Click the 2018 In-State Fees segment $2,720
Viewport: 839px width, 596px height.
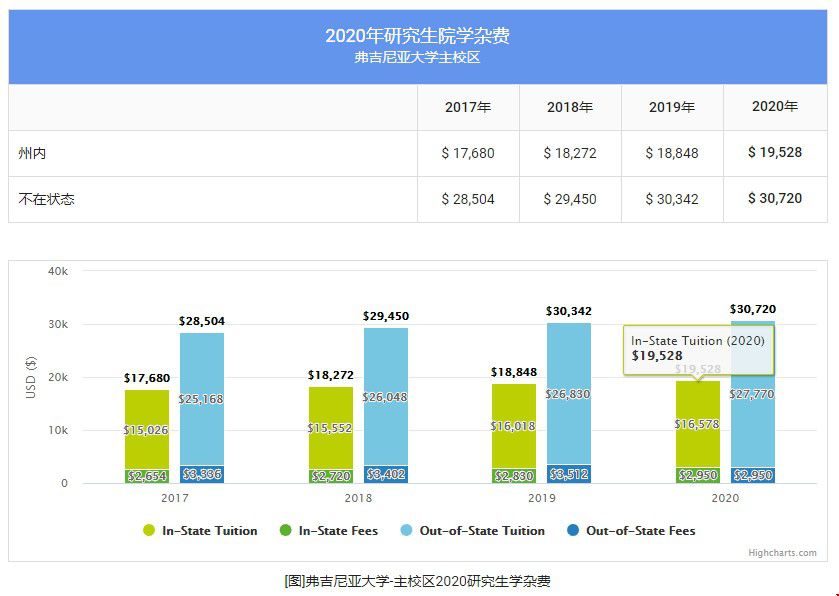[331, 476]
